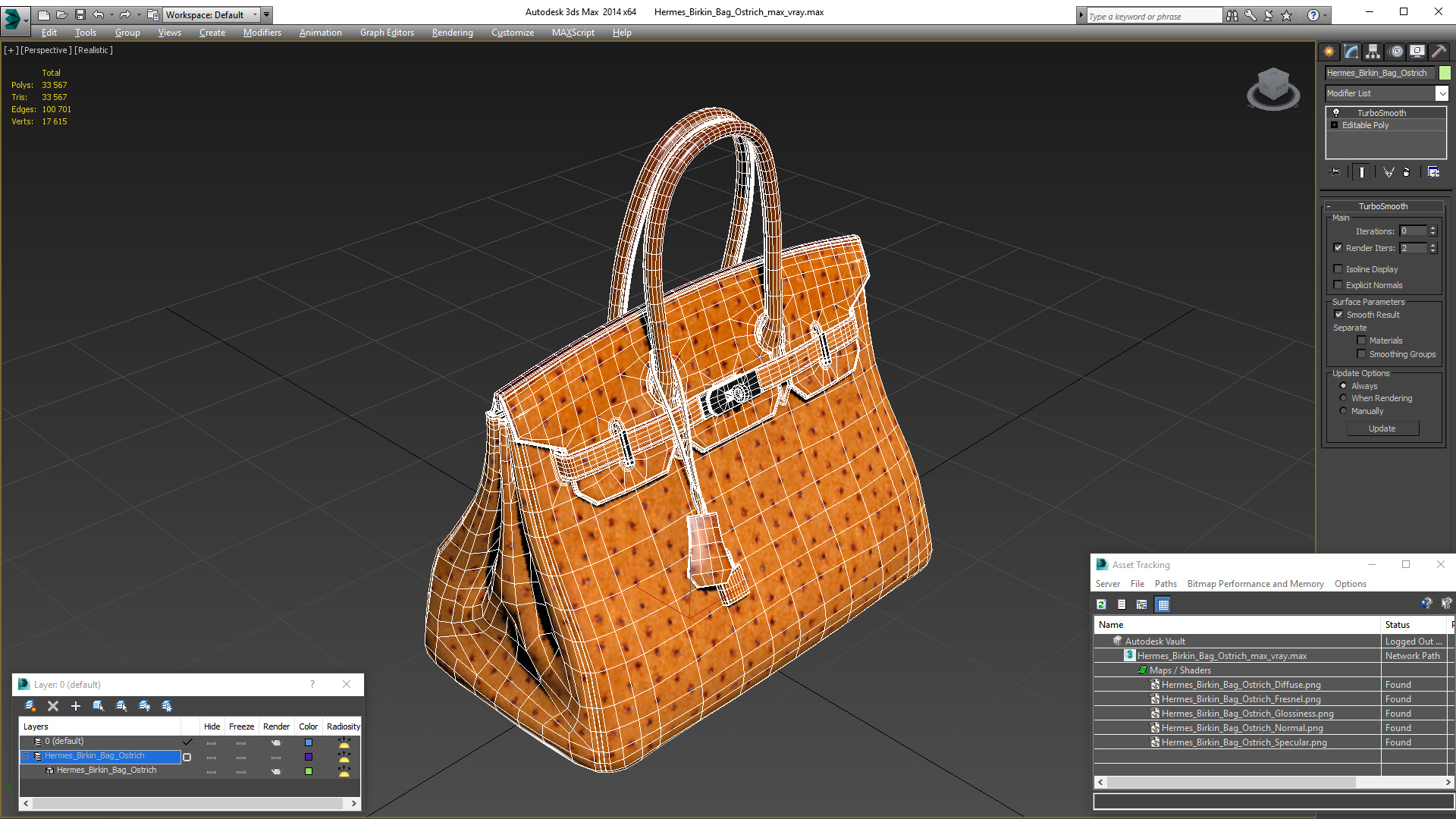1456x819 pixels.
Task: Open the quick access toolbar customize dropdown
Action: 266,14
